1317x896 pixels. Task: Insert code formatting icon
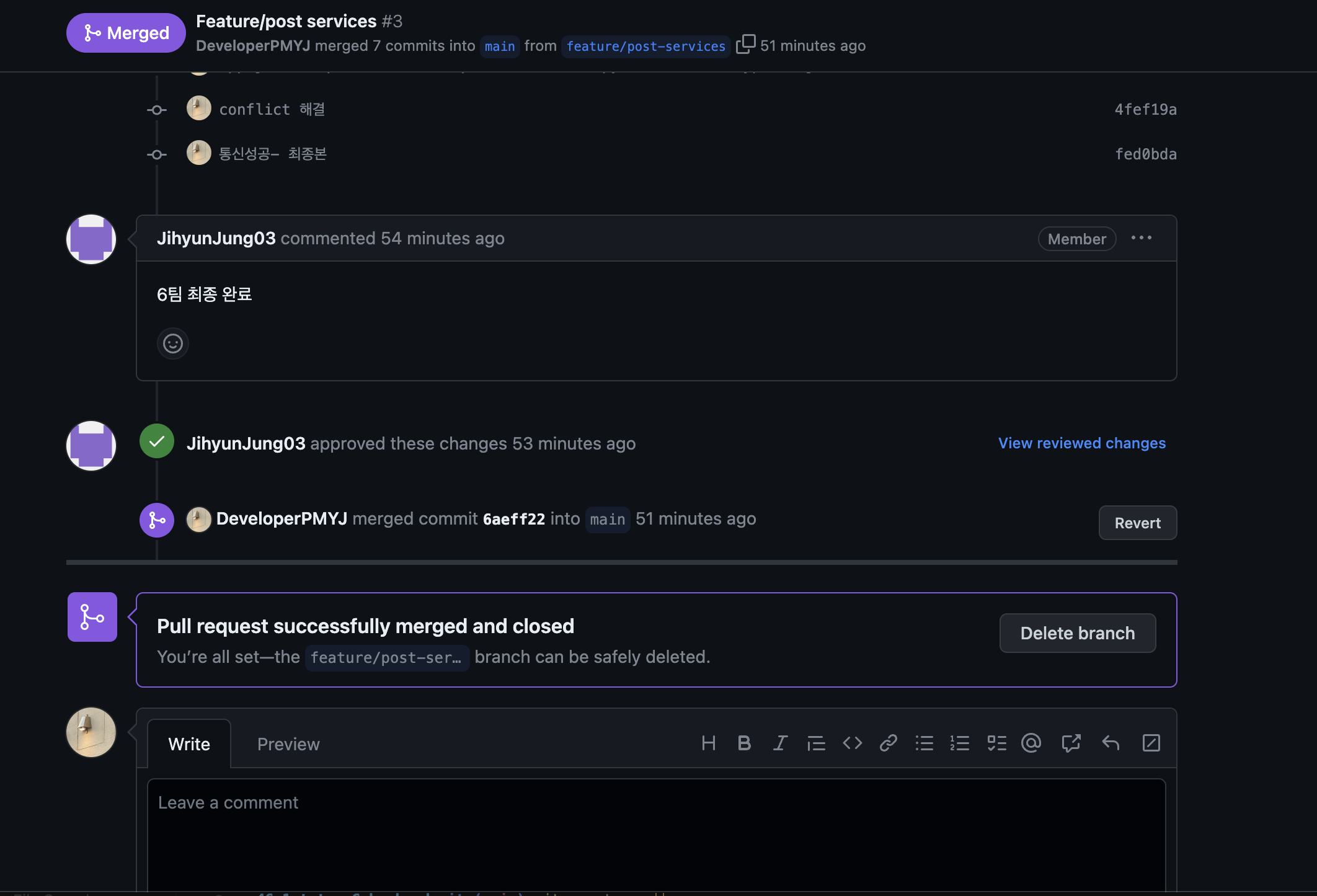(852, 743)
